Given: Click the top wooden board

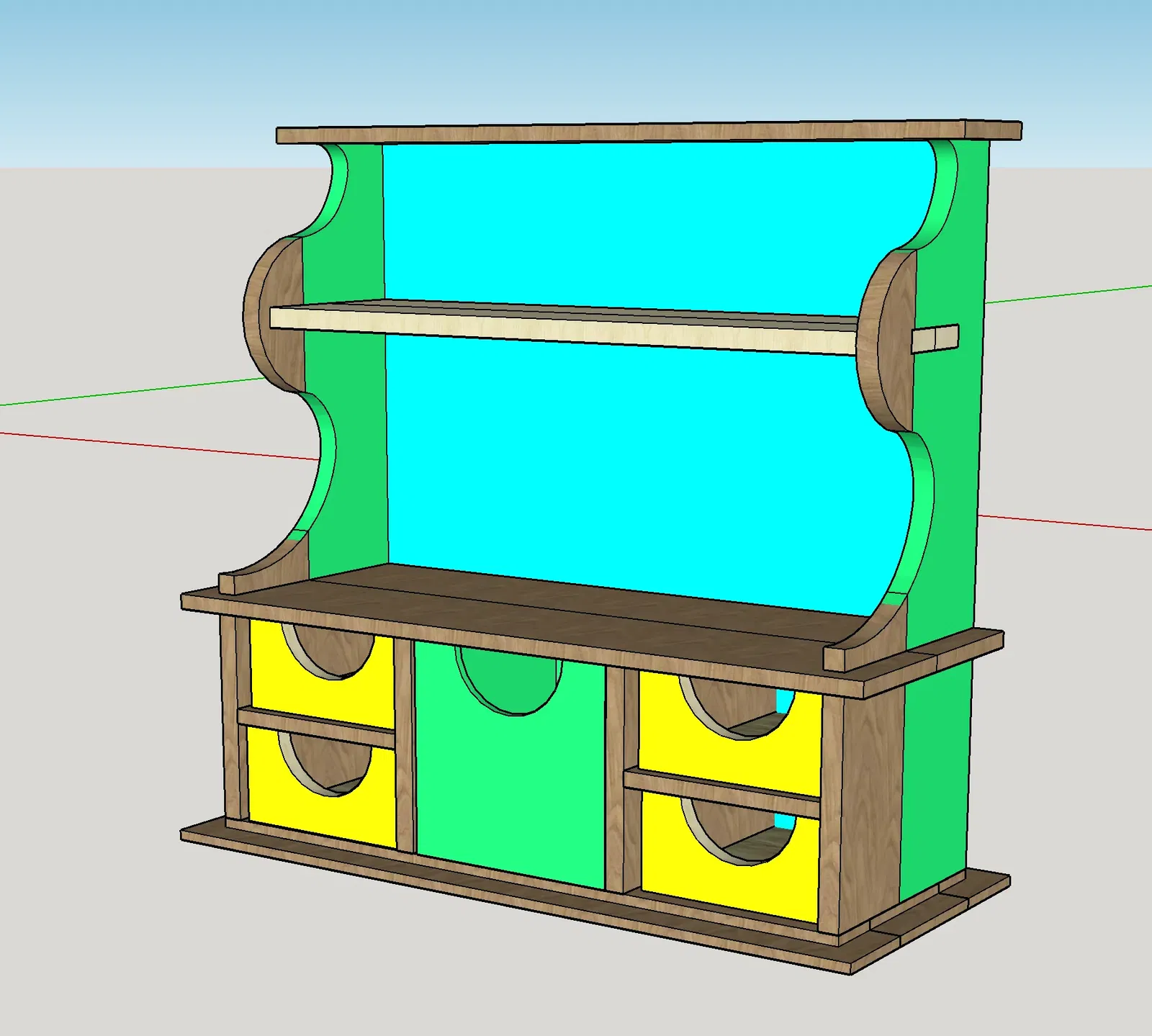Looking at the screenshot, I should (x=649, y=132).
